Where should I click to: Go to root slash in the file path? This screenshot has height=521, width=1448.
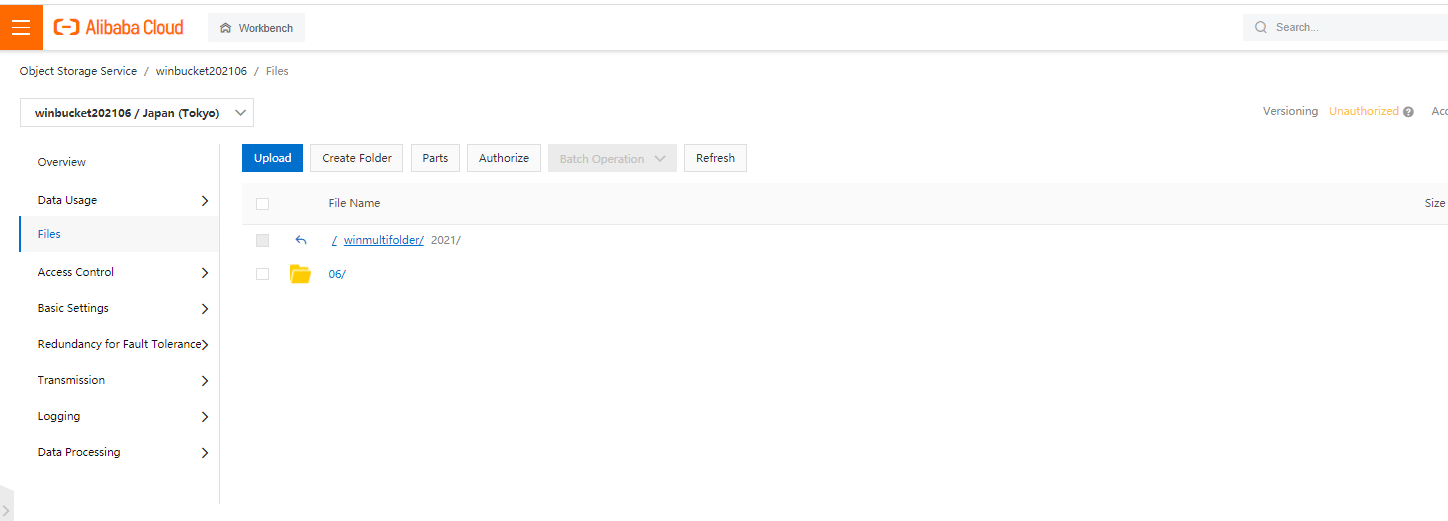click(334, 240)
